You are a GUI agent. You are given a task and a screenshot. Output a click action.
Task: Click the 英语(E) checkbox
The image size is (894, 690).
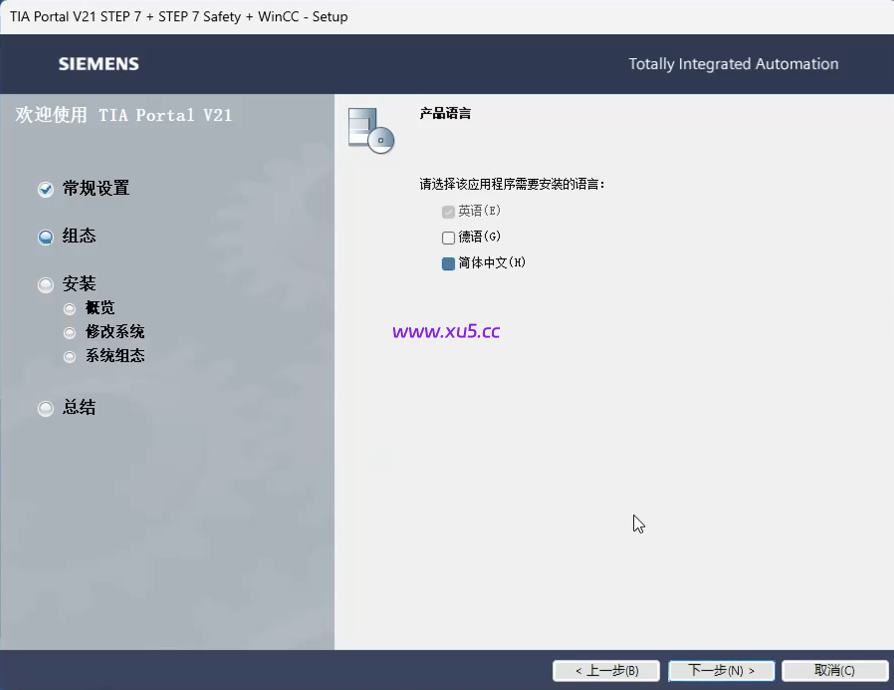pyautogui.click(x=448, y=212)
